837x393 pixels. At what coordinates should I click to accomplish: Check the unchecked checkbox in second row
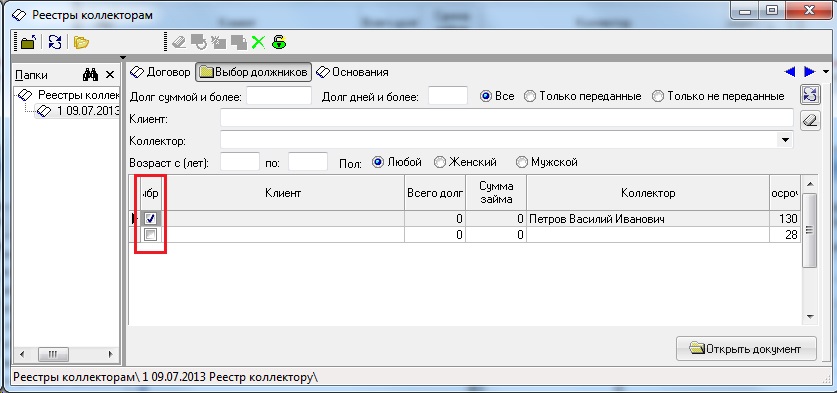coord(151,234)
